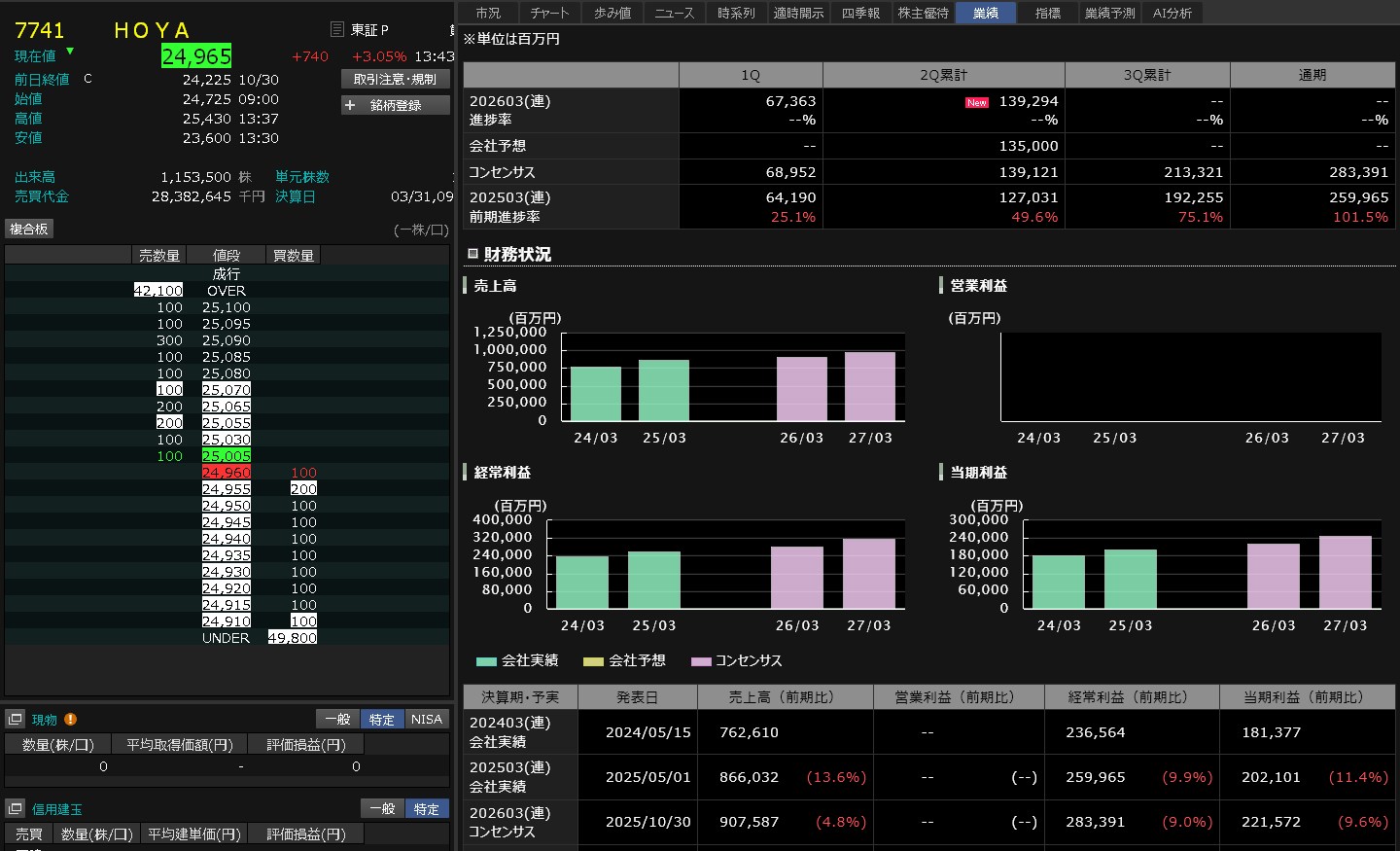Screen dimensions: 1400x851
Task: Open the 複合板 board type selector
Action: tap(29, 229)
